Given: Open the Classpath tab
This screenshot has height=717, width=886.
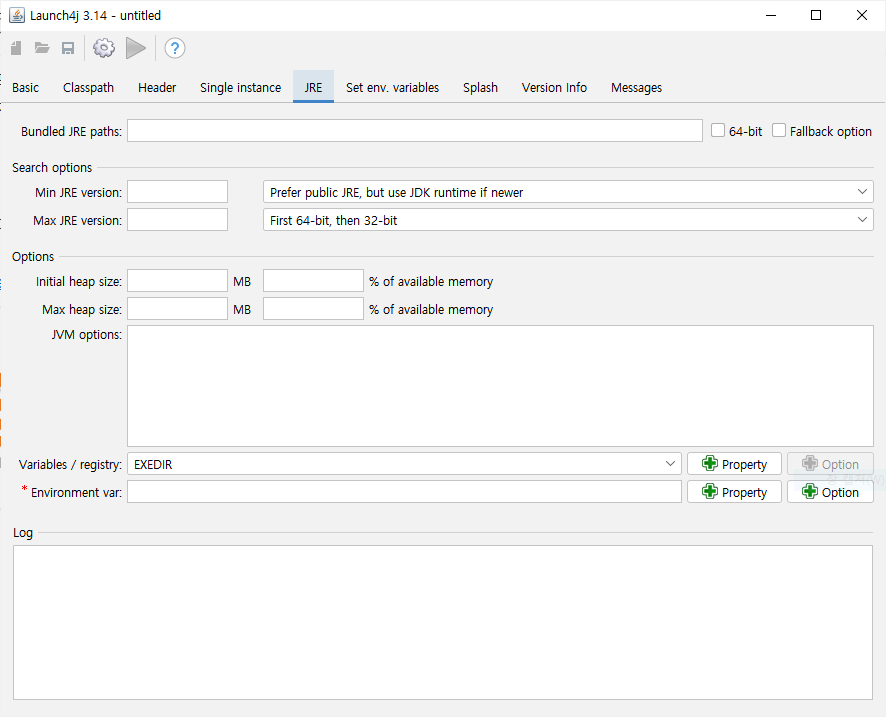Looking at the screenshot, I should pos(88,88).
